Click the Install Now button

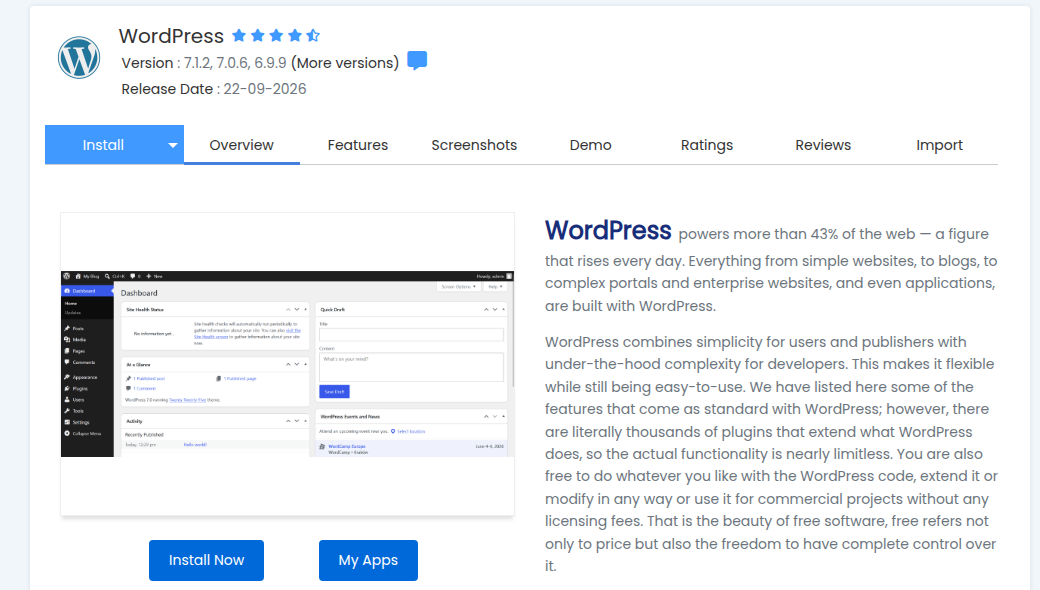point(206,560)
